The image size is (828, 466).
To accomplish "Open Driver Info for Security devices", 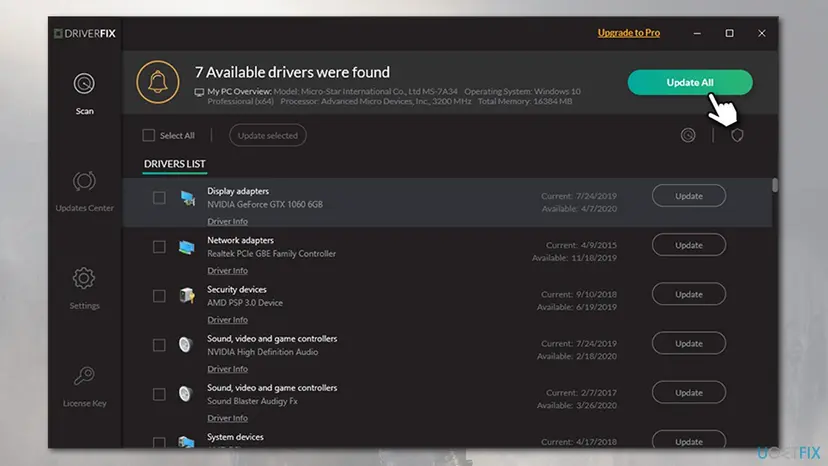I will [227, 320].
